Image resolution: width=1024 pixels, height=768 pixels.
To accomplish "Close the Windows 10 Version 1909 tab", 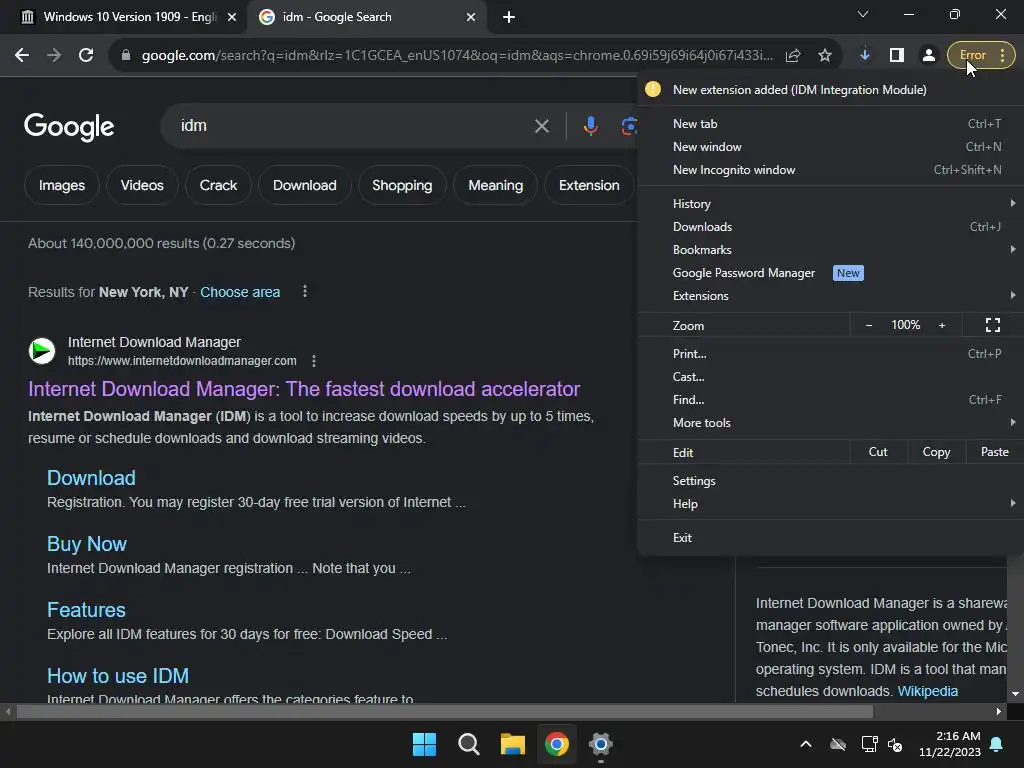I will tap(232, 17).
